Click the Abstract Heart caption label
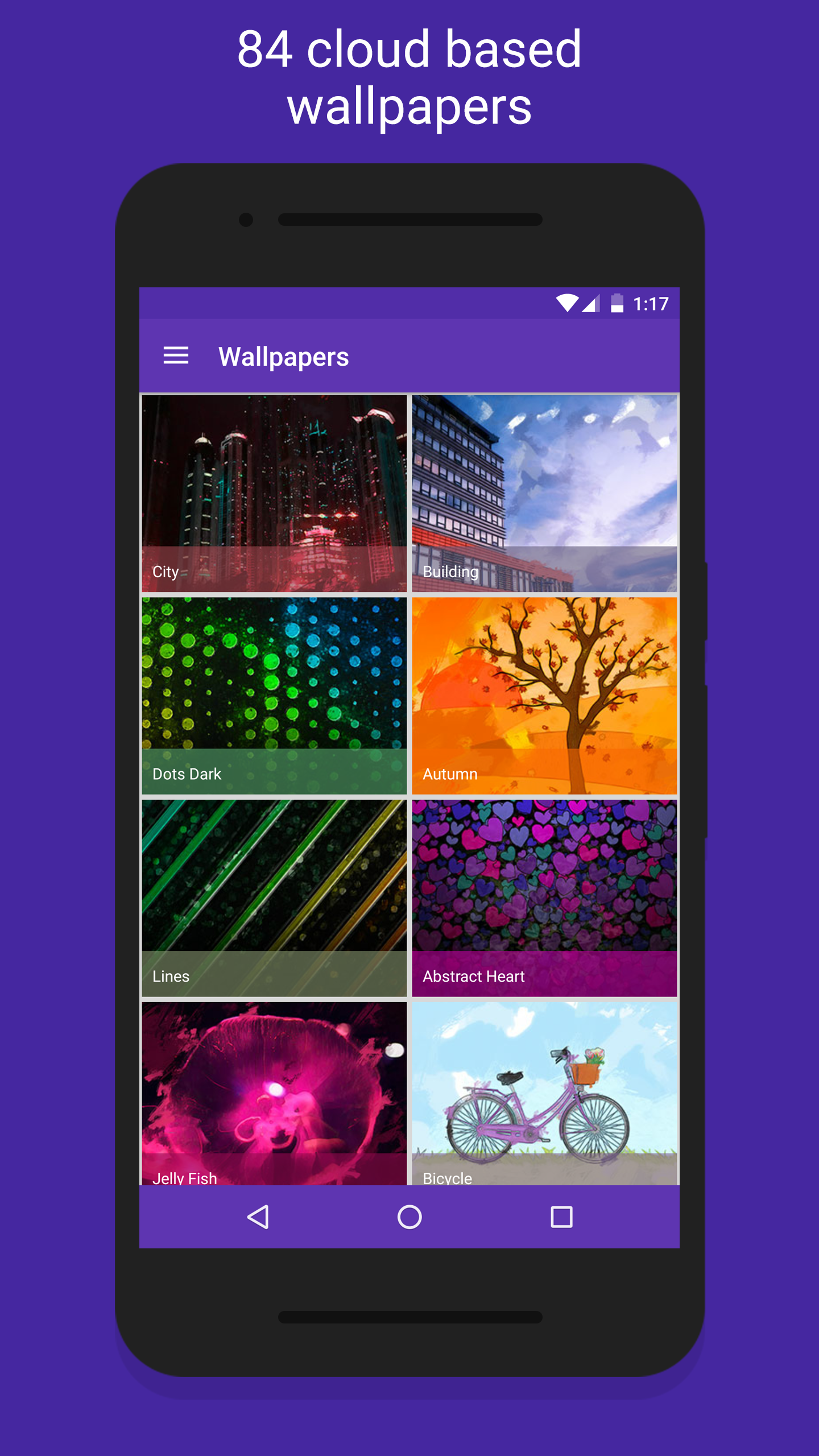The image size is (819, 1456). (473, 976)
